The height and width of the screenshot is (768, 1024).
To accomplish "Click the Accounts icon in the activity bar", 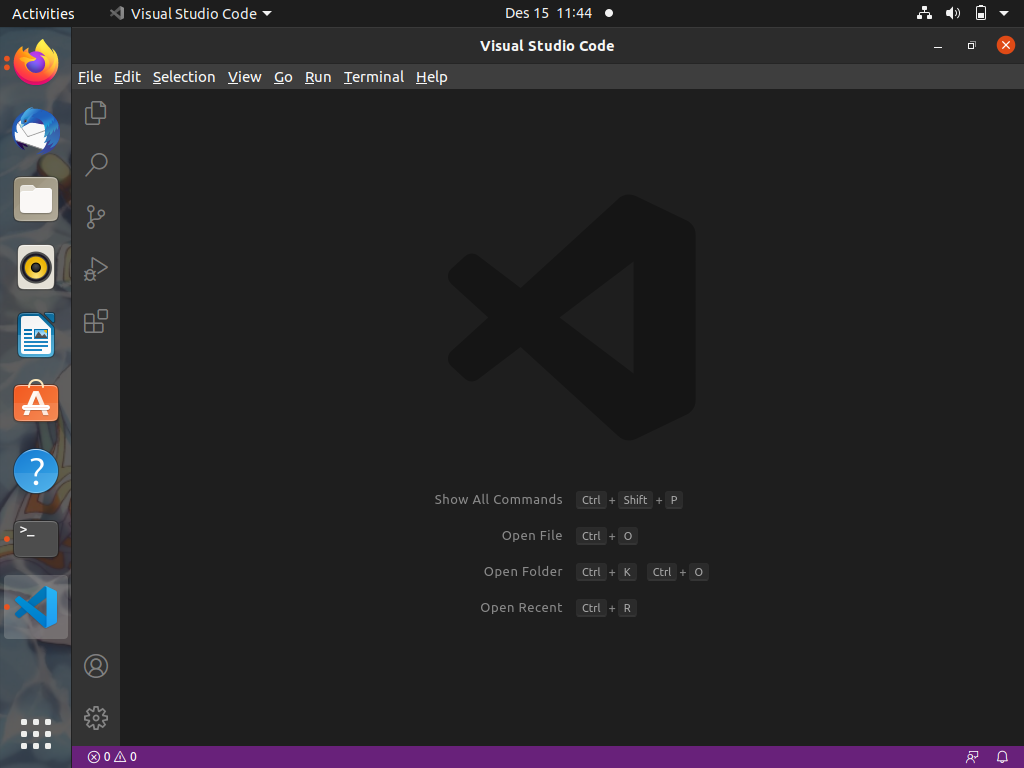I will click(95, 665).
